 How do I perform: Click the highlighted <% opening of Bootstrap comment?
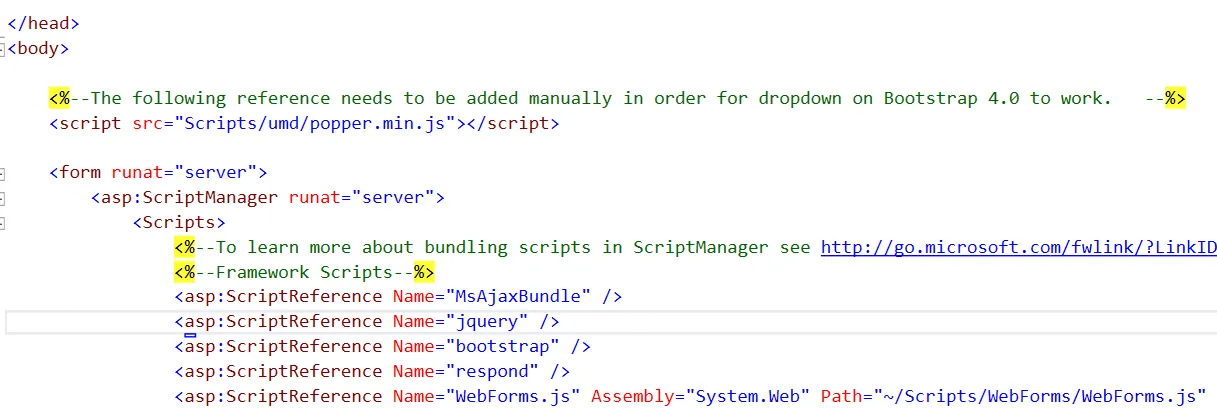(x=59, y=98)
